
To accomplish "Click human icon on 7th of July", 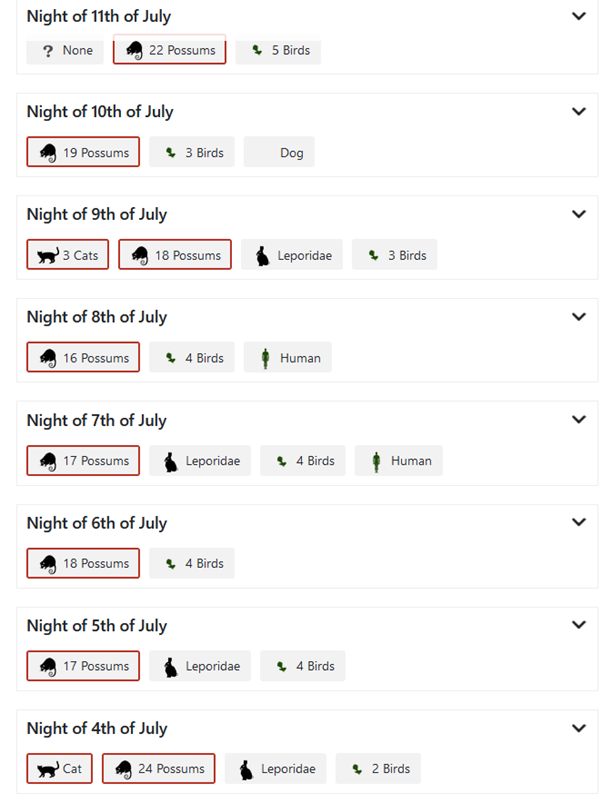I will coord(376,461).
